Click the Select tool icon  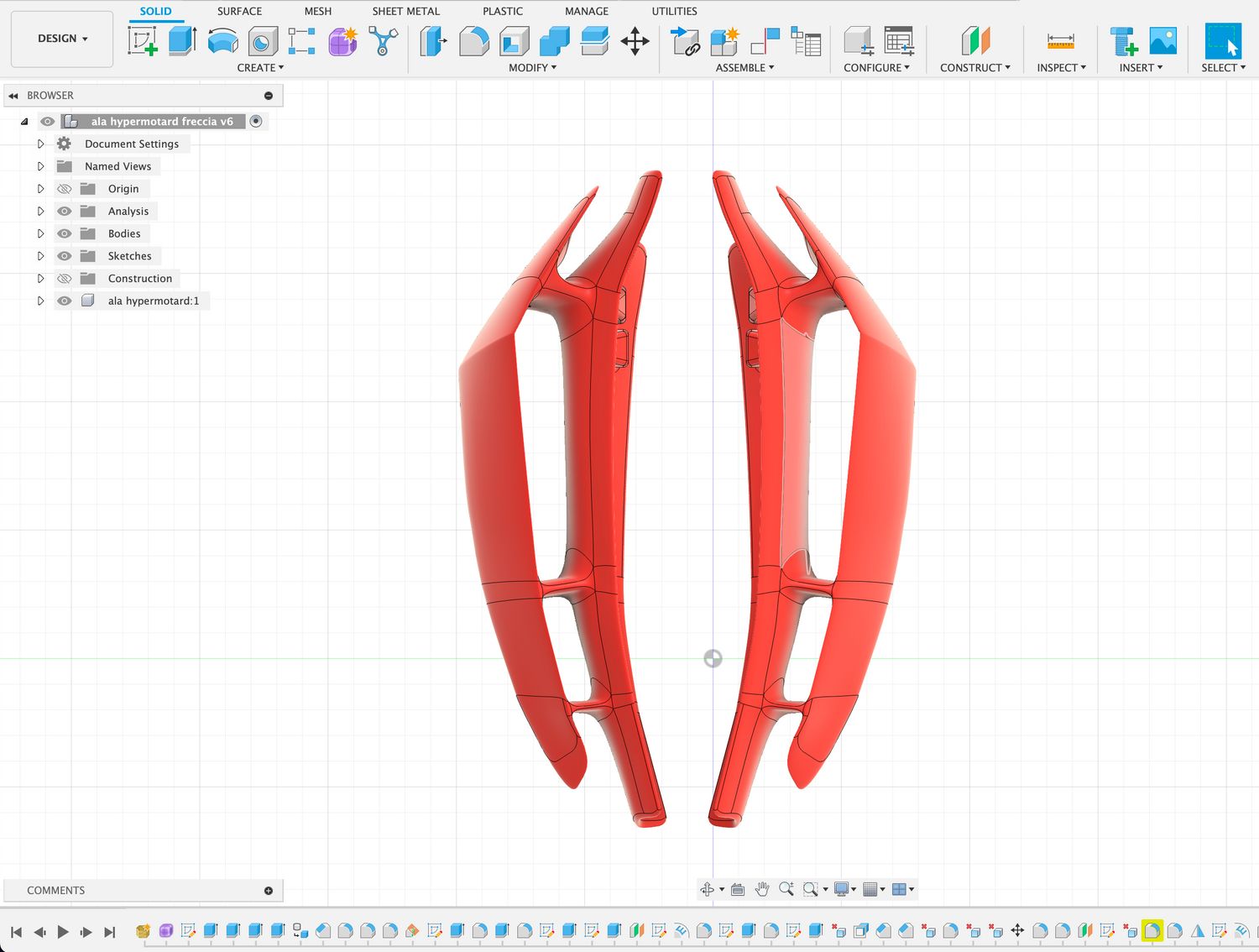pos(1222,40)
